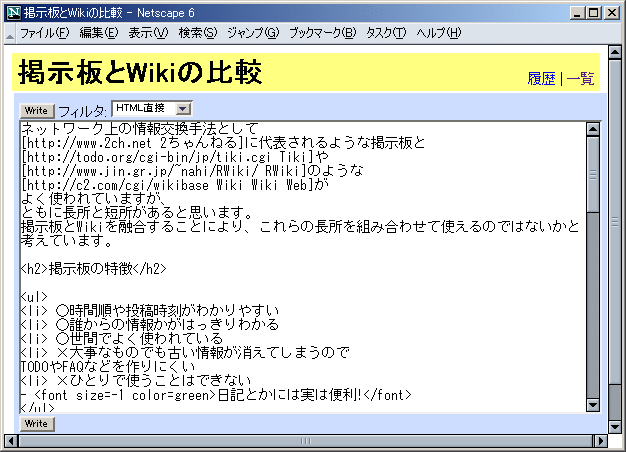The width and height of the screenshot is (626, 452).
Task: Click the textarea vertical scrollbar thumb
Action: [x=593, y=174]
